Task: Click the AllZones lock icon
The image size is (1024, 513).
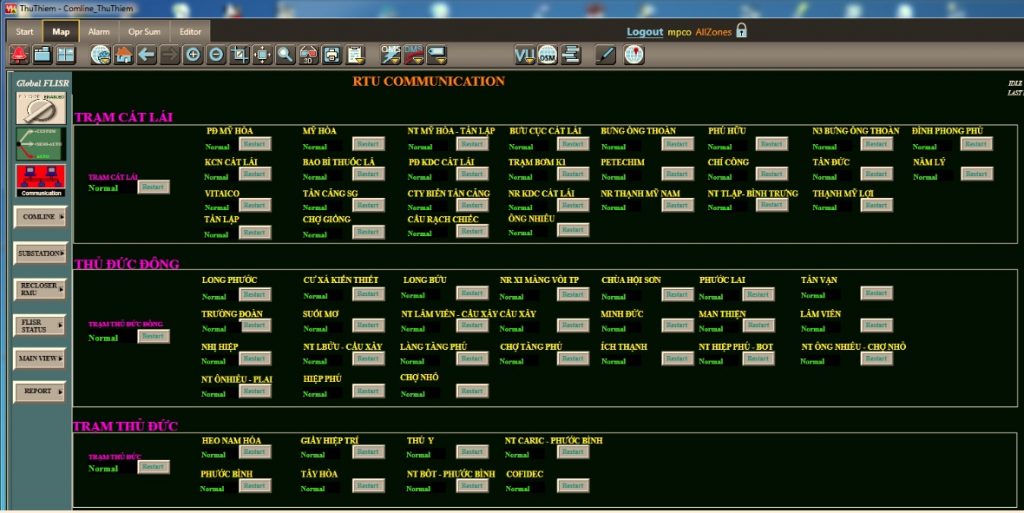Action: click(741, 31)
